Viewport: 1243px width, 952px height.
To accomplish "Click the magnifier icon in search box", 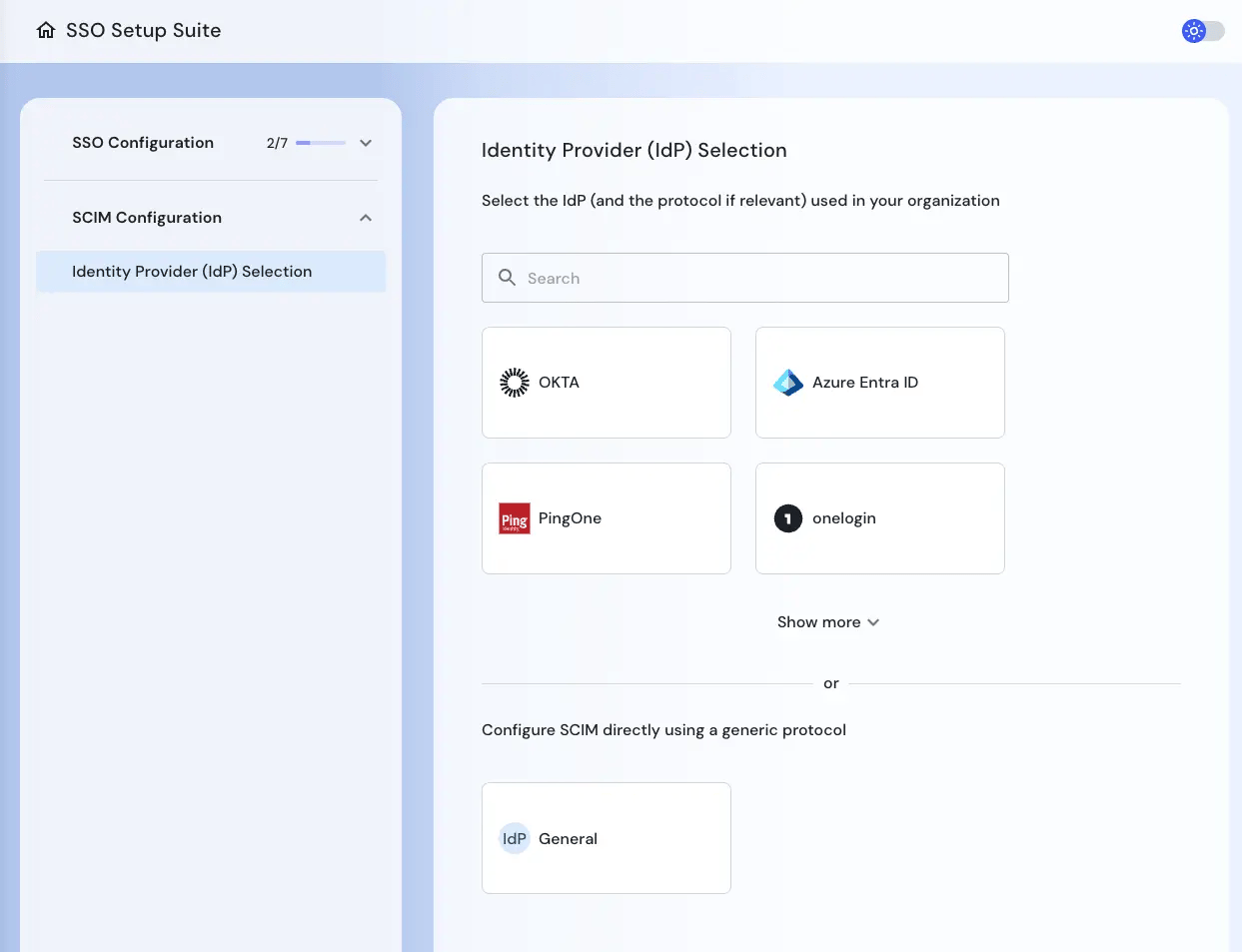I will pyautogui.click(x=508, y=278).
